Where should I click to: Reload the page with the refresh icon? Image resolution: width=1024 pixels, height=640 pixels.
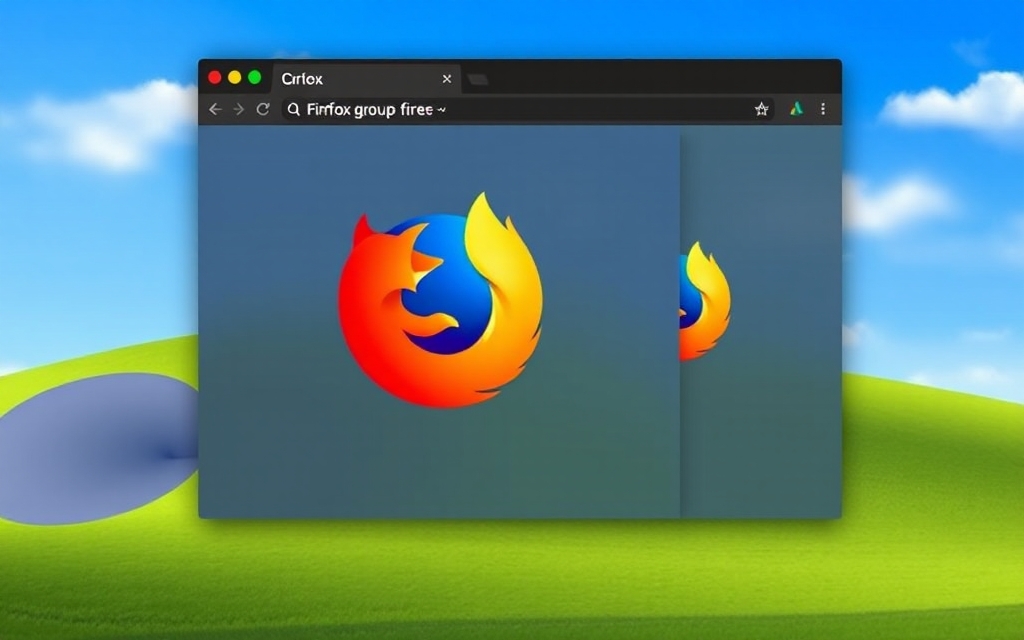263,109
